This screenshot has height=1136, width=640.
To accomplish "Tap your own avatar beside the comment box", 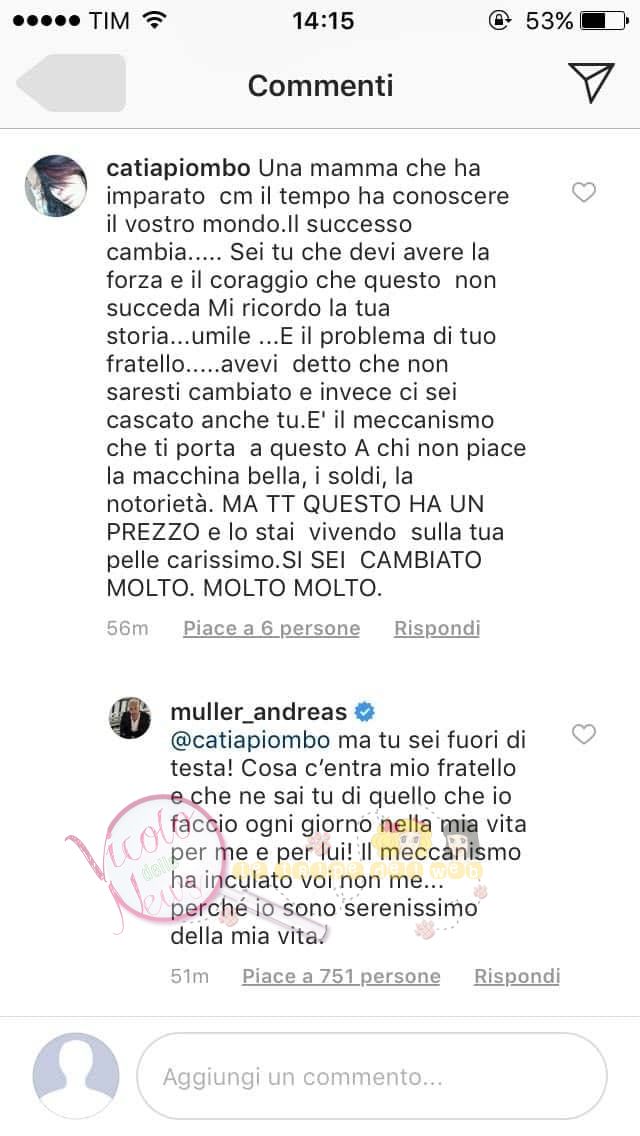I will pyautogui.click(x=76, y=1075).
